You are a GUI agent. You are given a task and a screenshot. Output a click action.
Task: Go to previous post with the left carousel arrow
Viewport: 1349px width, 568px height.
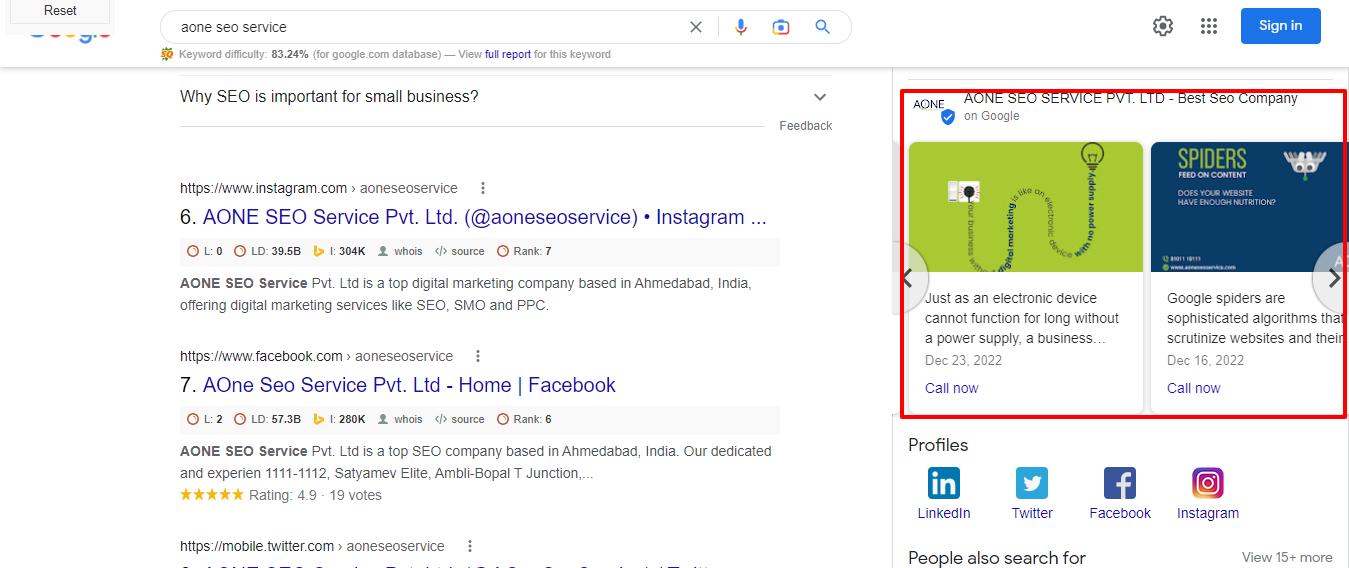[909, 278]
